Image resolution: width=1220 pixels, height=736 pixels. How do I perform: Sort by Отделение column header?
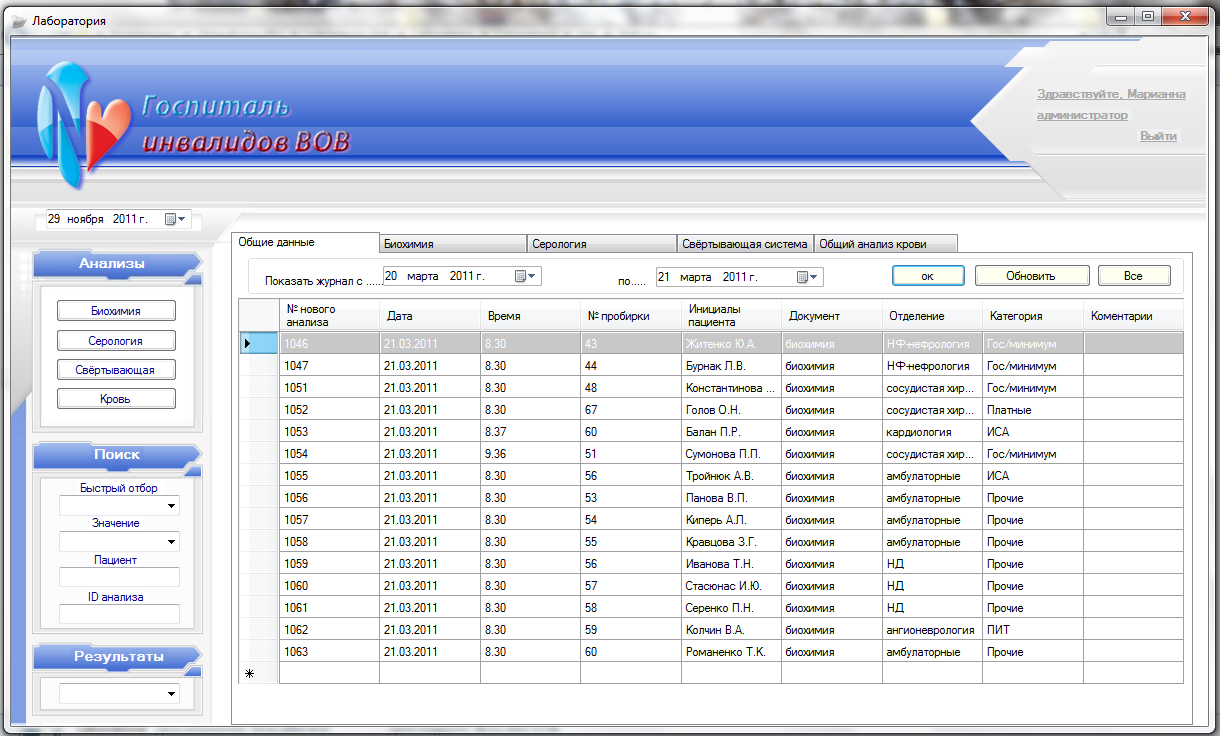(931, 316)
